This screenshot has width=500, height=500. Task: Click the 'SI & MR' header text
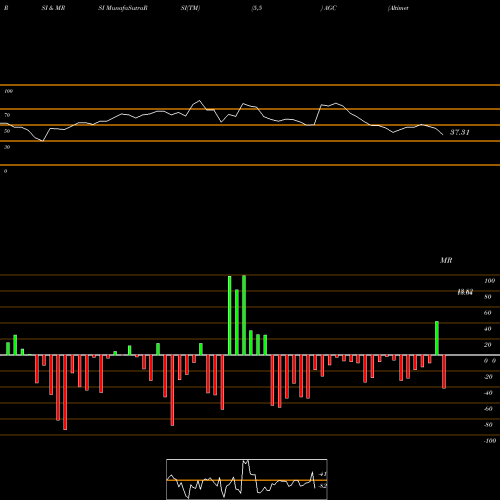pos(53,8)
